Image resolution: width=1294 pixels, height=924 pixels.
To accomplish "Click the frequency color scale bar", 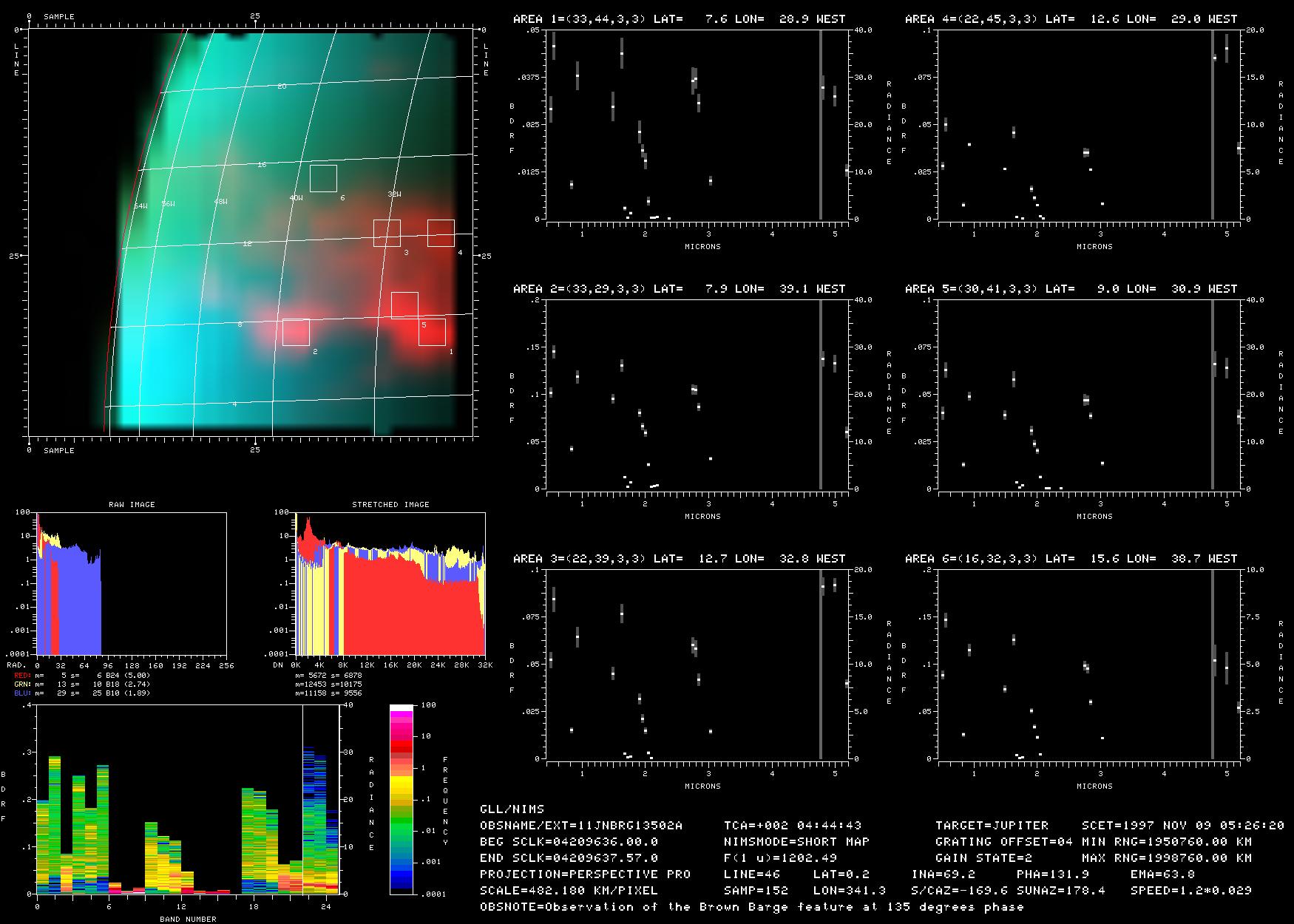I will 402,799.
